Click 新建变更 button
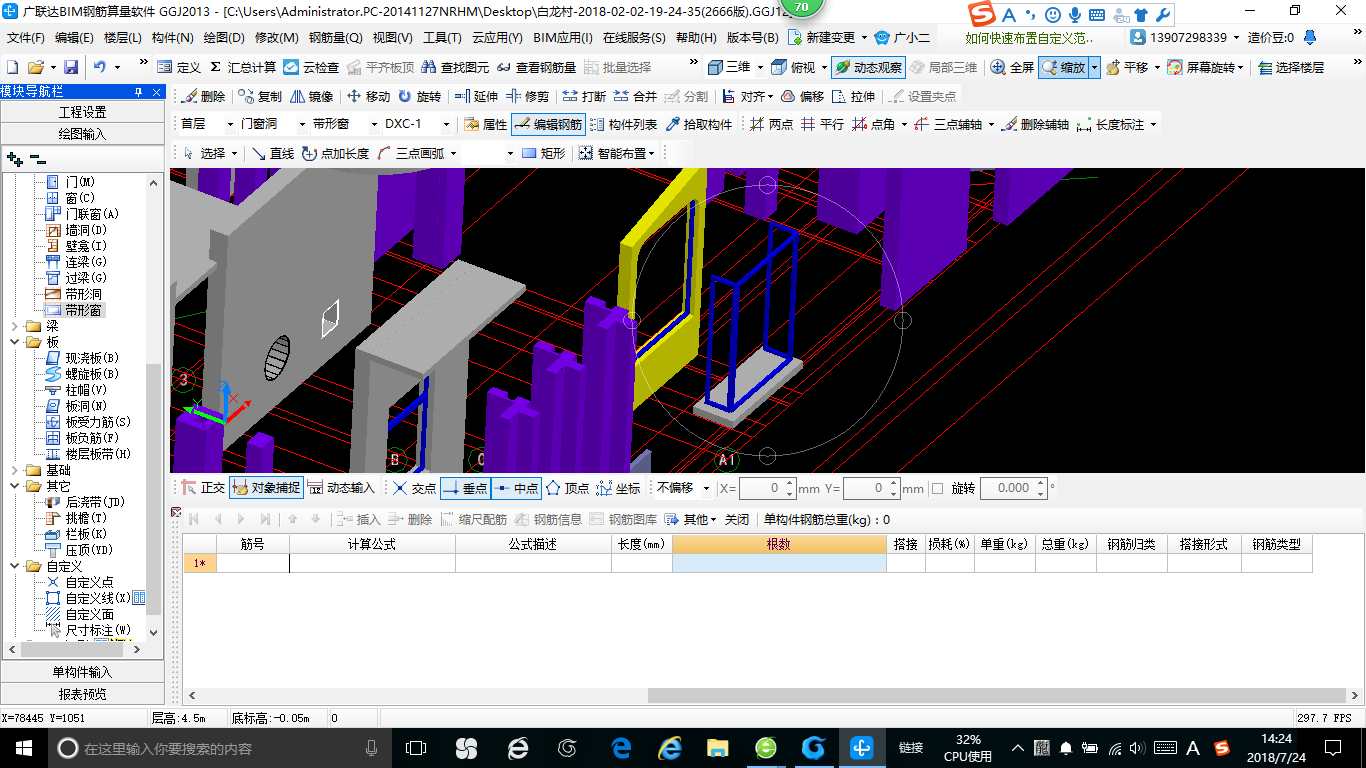 823,37
